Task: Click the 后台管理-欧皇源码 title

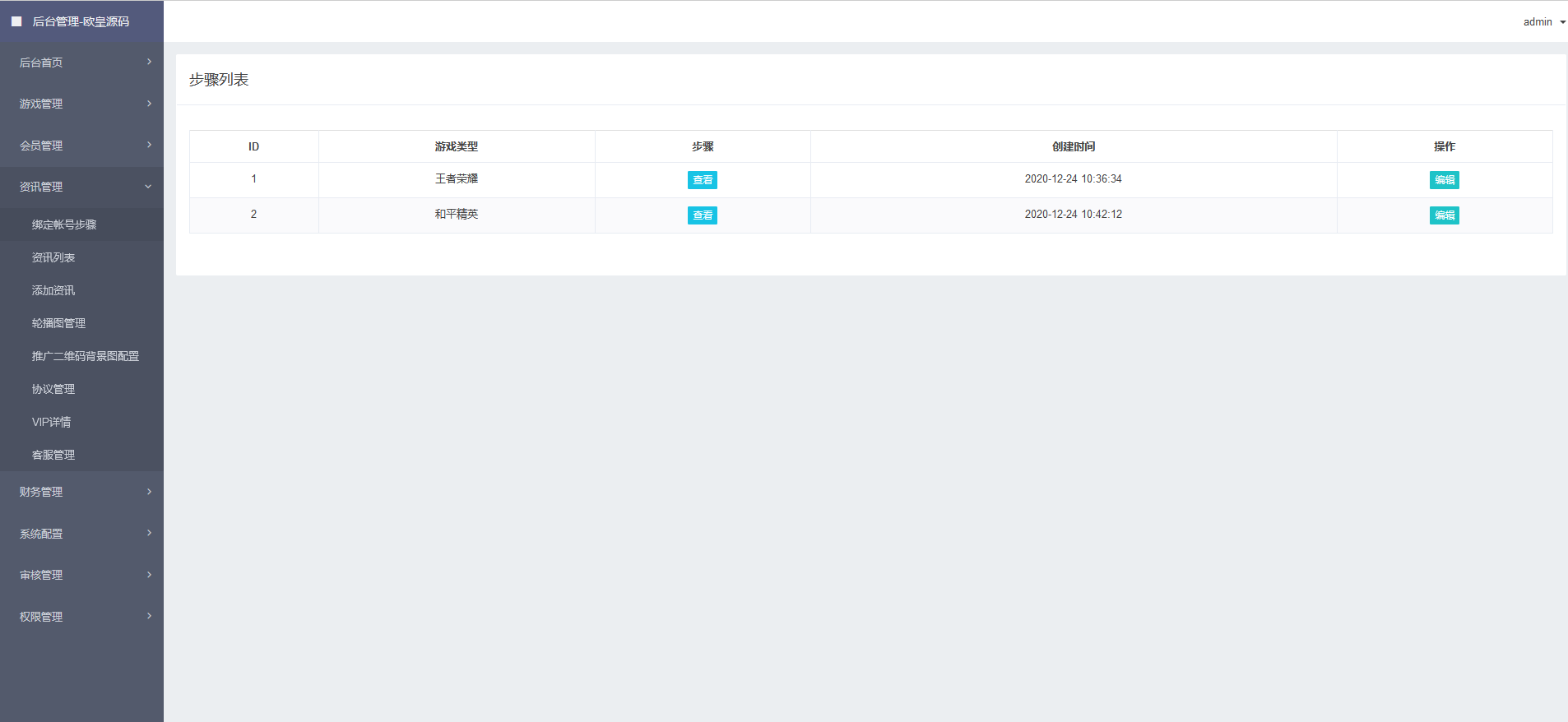Action: (81, 21)
